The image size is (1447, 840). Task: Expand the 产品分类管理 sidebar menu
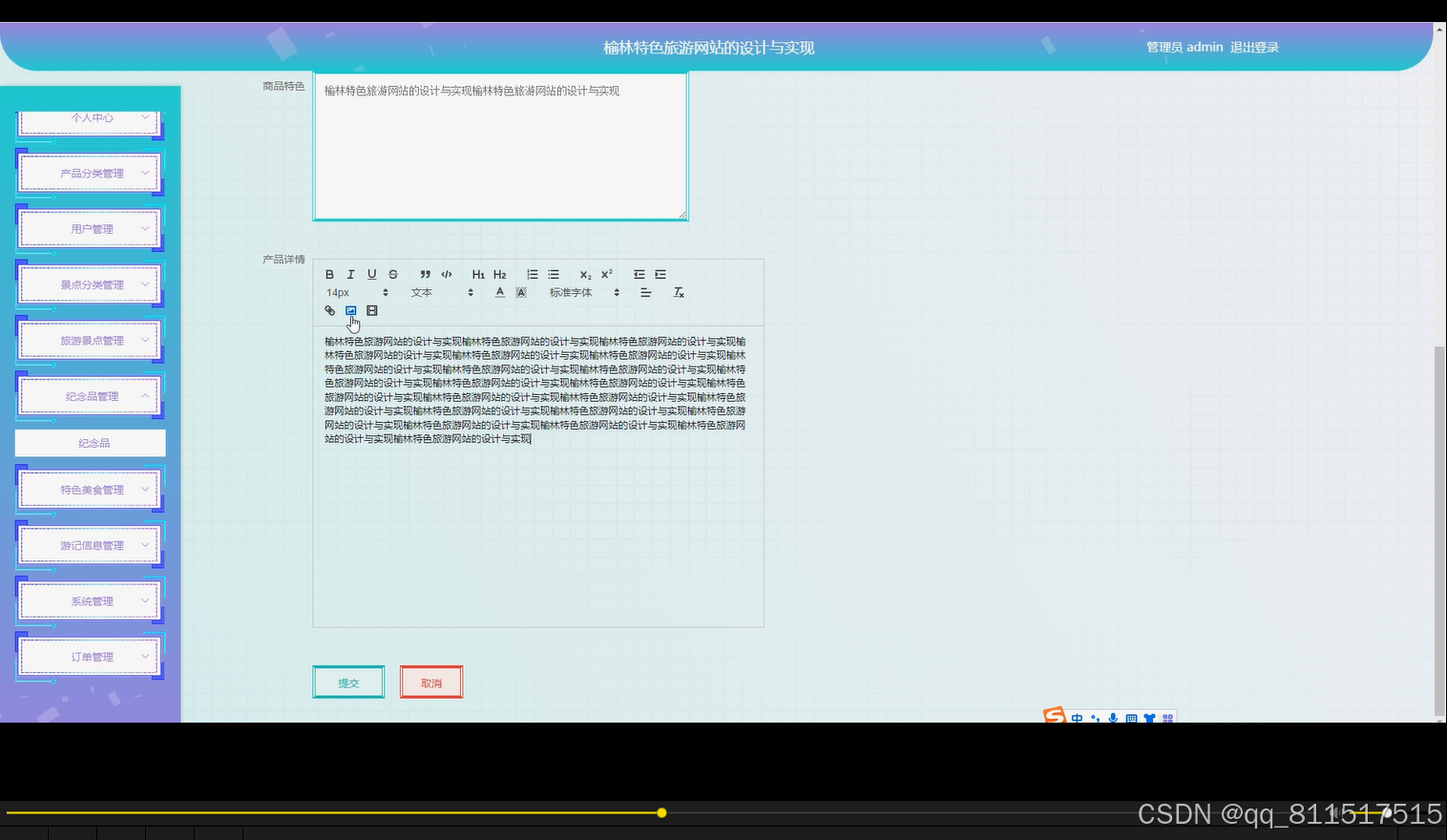(x=90, y=174)
